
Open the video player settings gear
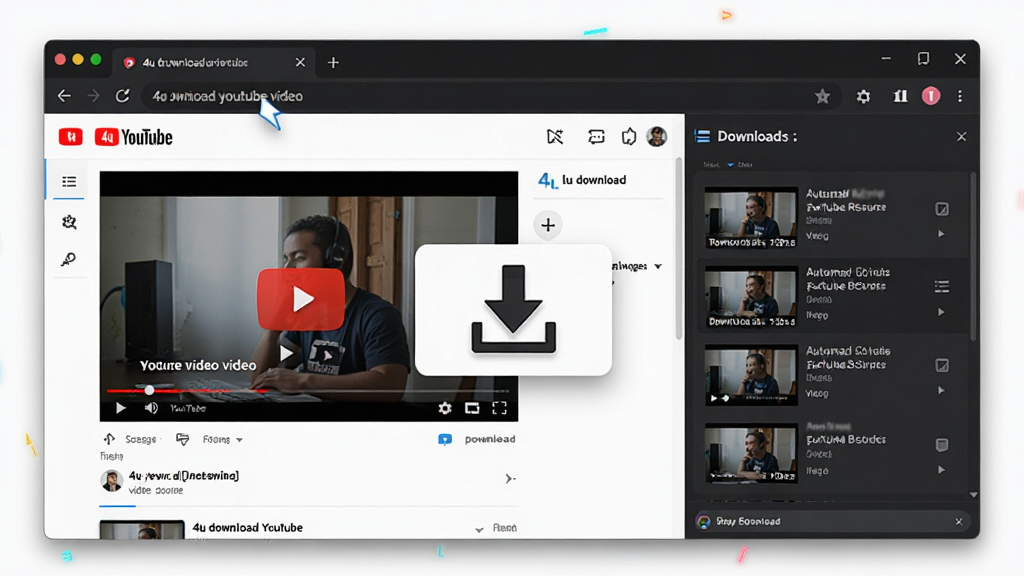[x=445, y=408]
